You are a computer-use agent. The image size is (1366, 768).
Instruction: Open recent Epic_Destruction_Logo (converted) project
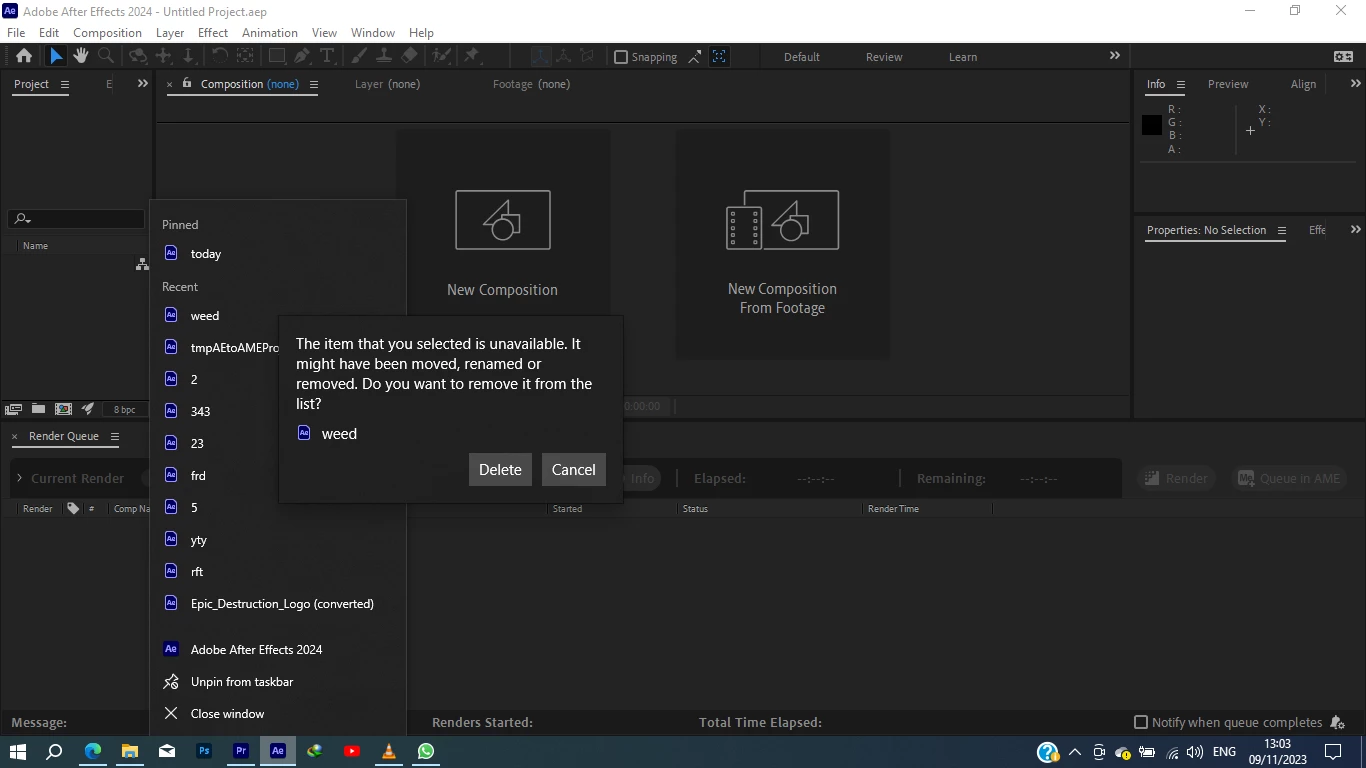[x=278, y=604]
